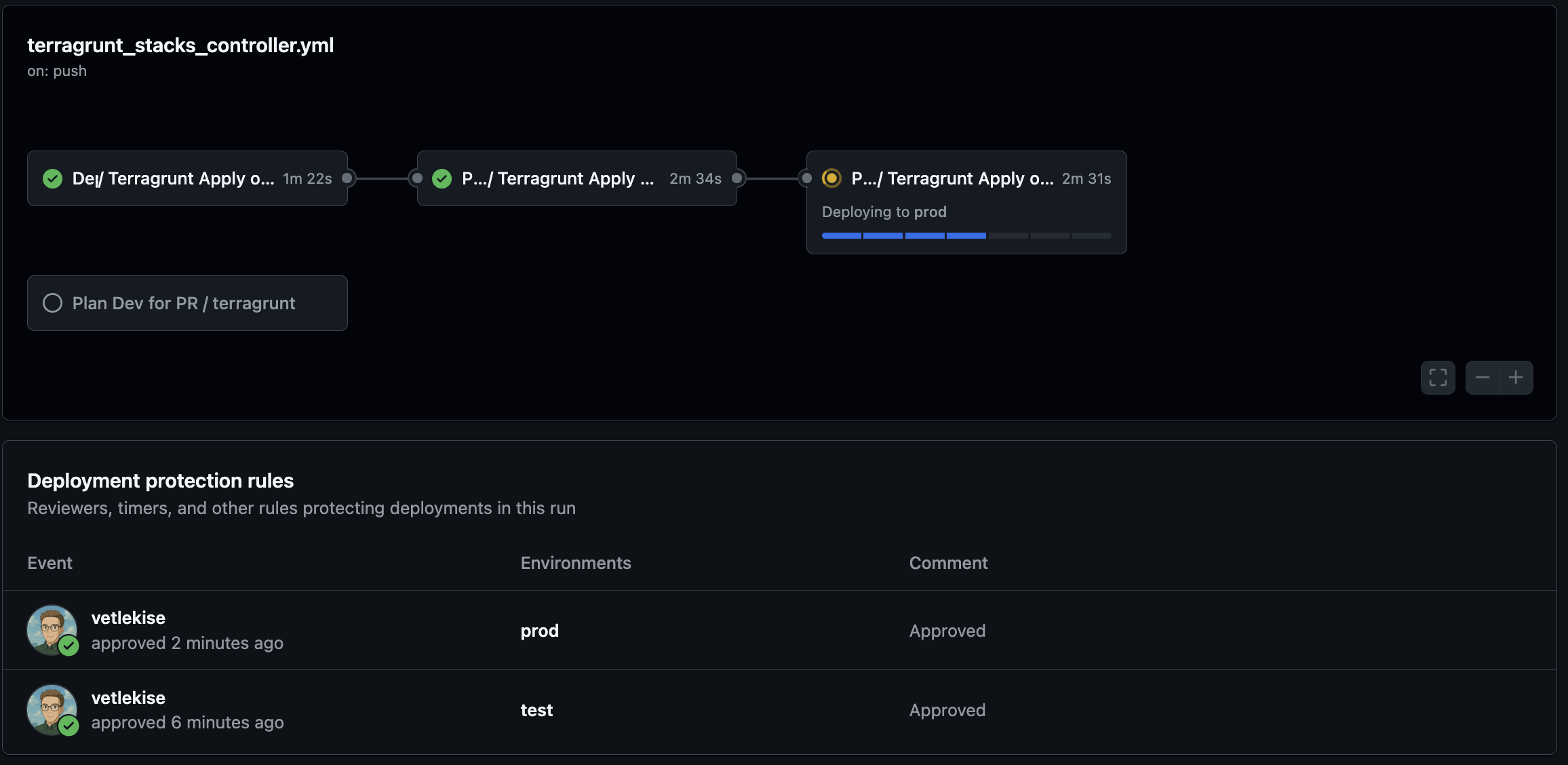Image resolution: width=1568 pixels, height=765 pixels.
Task: Open vetlekise profile from prod approval
Action: (128, 618)
